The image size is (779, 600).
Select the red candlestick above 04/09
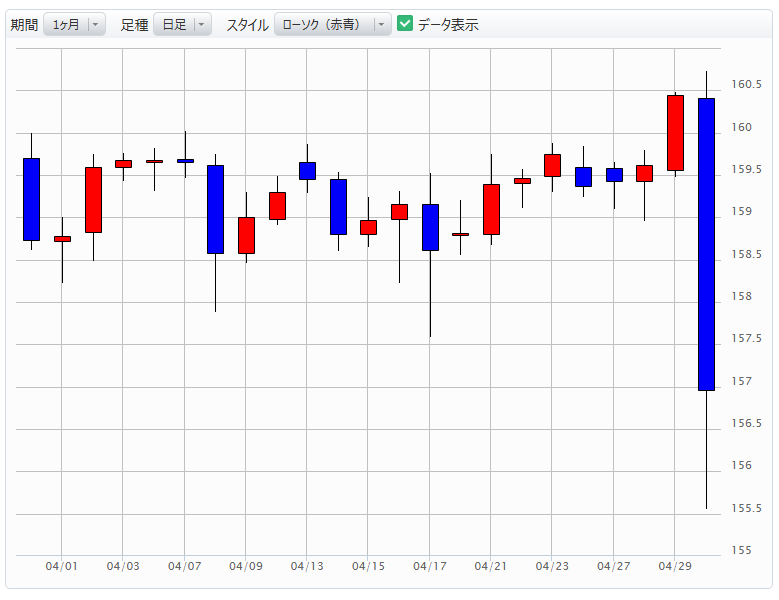246,235
